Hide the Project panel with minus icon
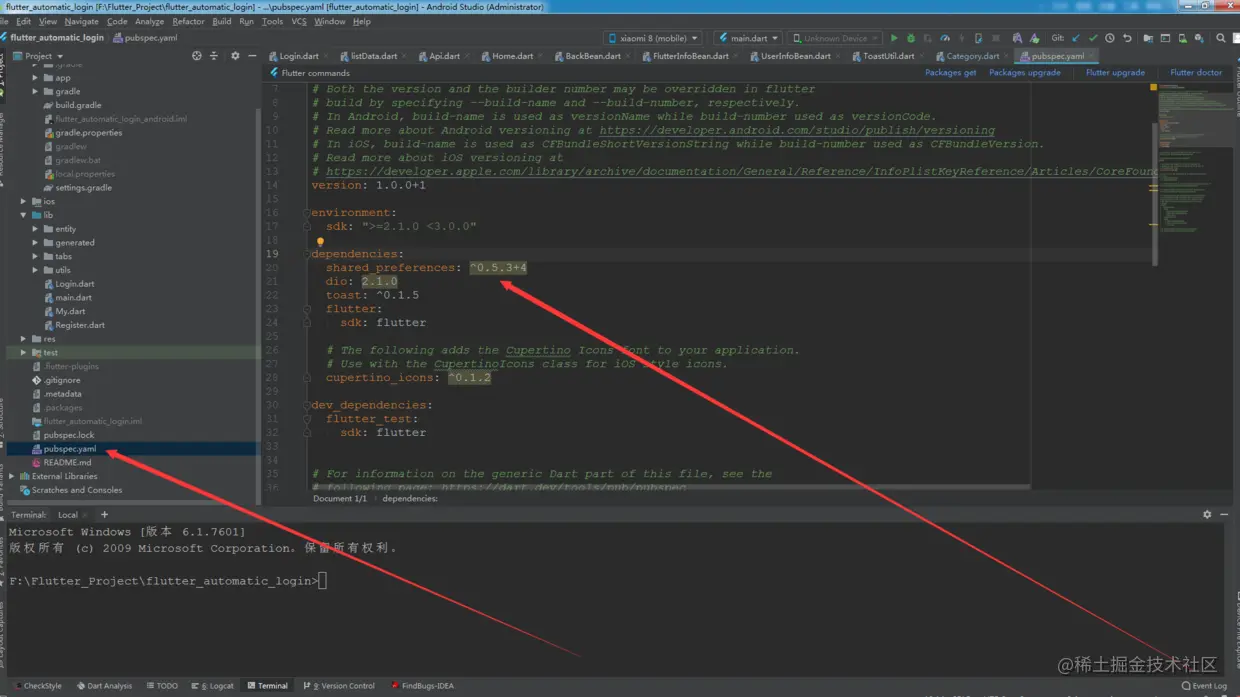This screenshot has height=697, width=1240. click(x=252, y=56)
